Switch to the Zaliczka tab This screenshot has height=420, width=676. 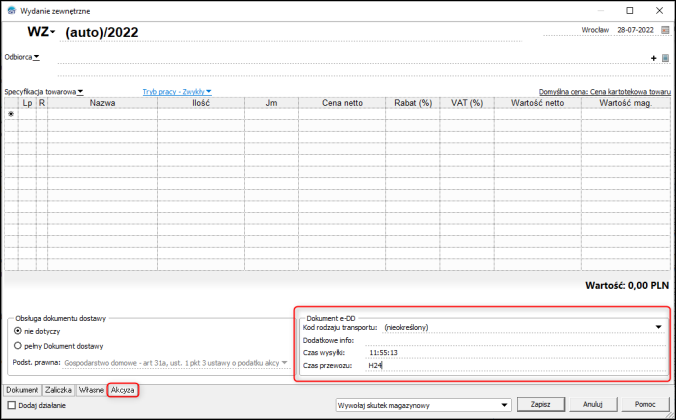pyautogui.click(x=58, y=390)
